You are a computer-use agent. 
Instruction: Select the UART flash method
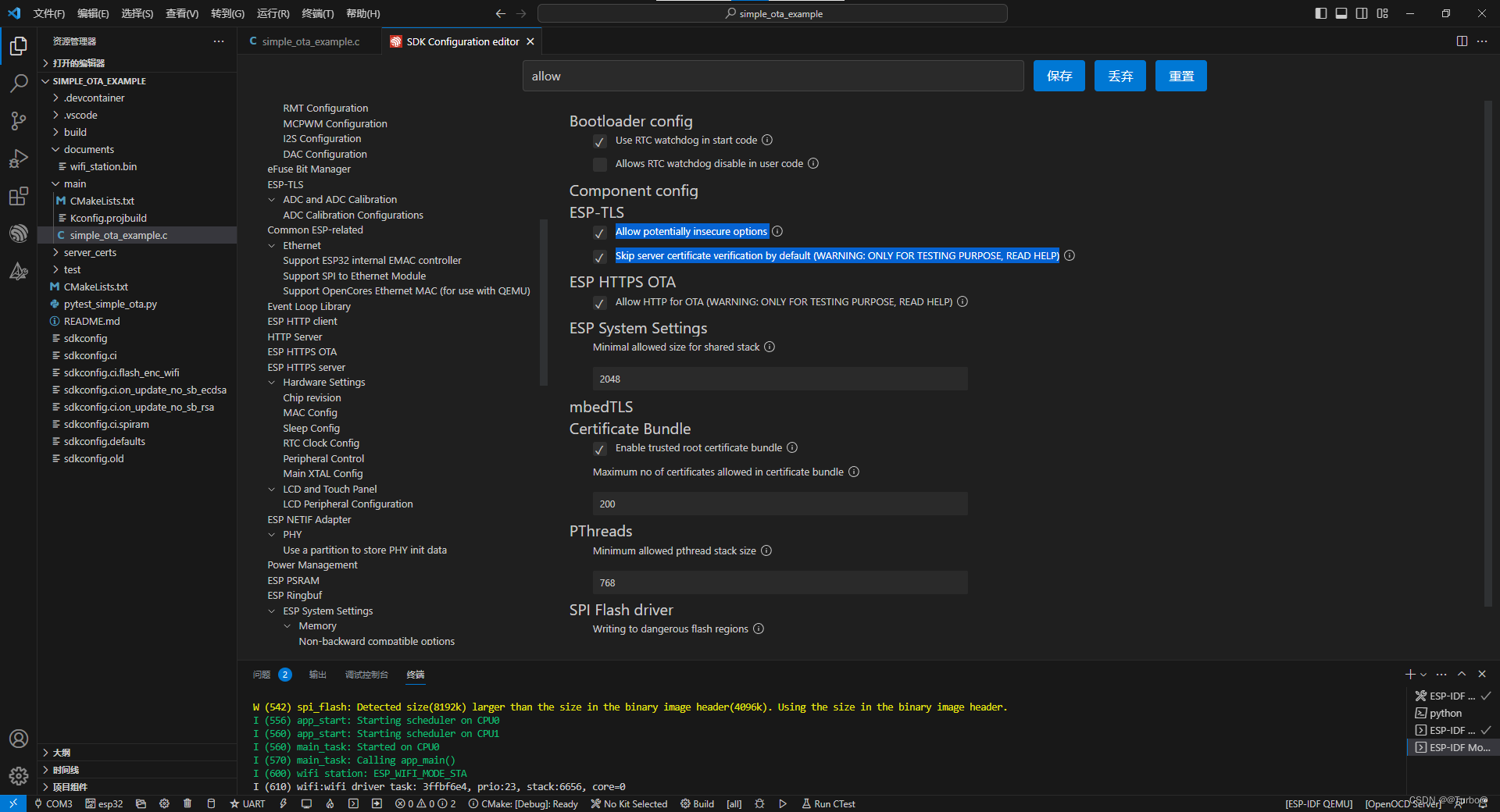(x=248, y=803)
